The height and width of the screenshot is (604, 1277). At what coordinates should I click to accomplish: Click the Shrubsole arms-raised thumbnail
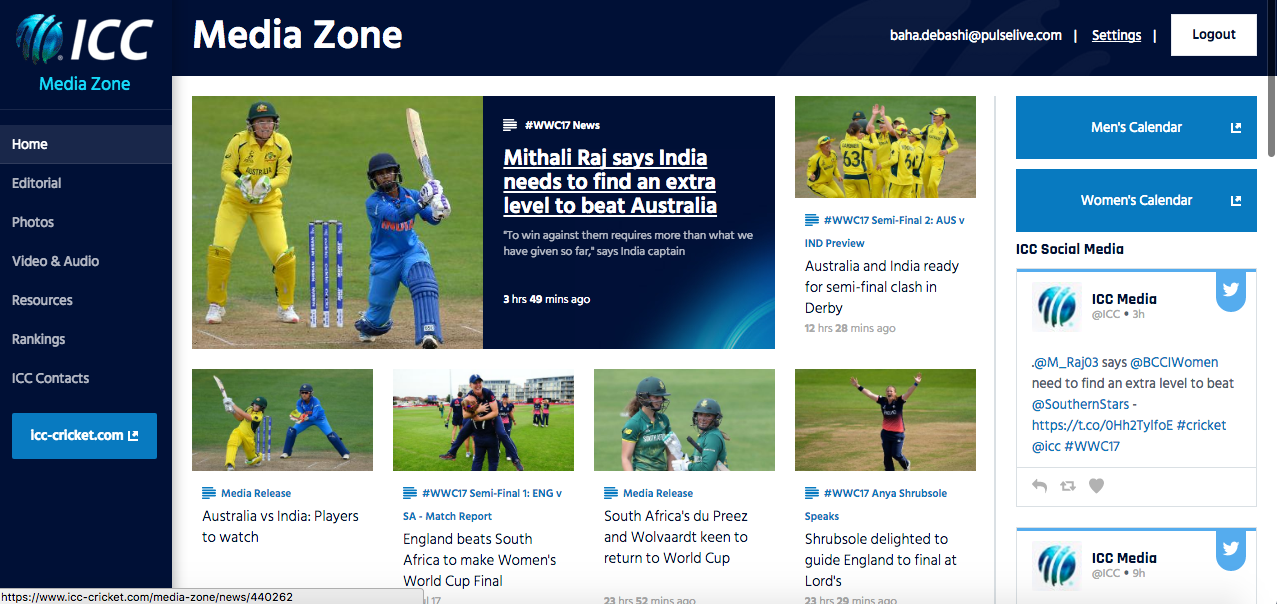click(885, 420)
